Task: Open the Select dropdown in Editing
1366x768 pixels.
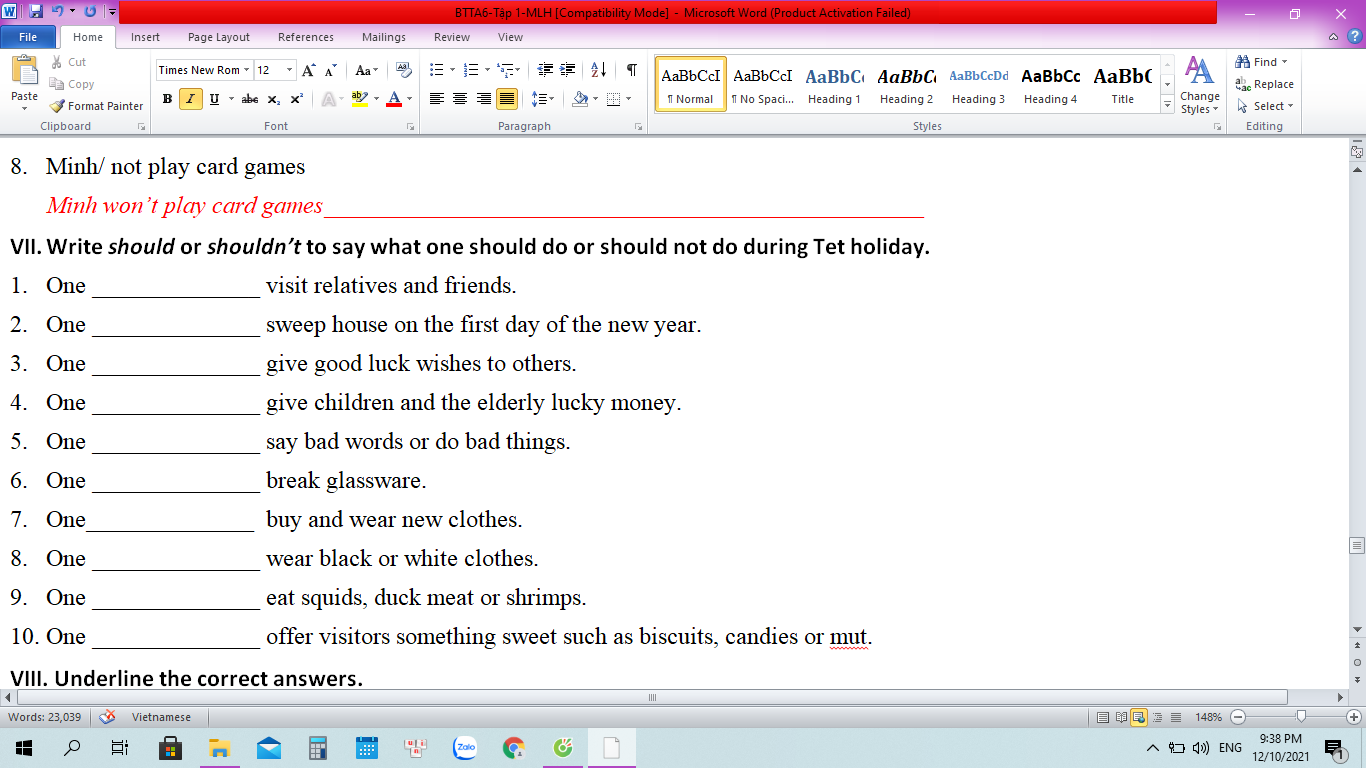Action: [x=1265, y=106]
